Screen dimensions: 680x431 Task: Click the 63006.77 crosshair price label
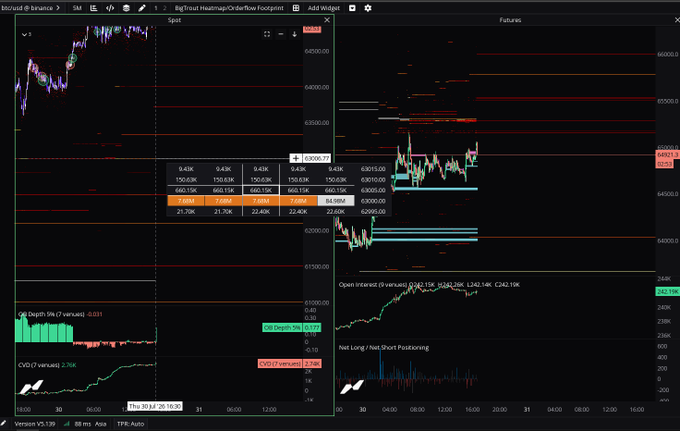coord(317,158)
